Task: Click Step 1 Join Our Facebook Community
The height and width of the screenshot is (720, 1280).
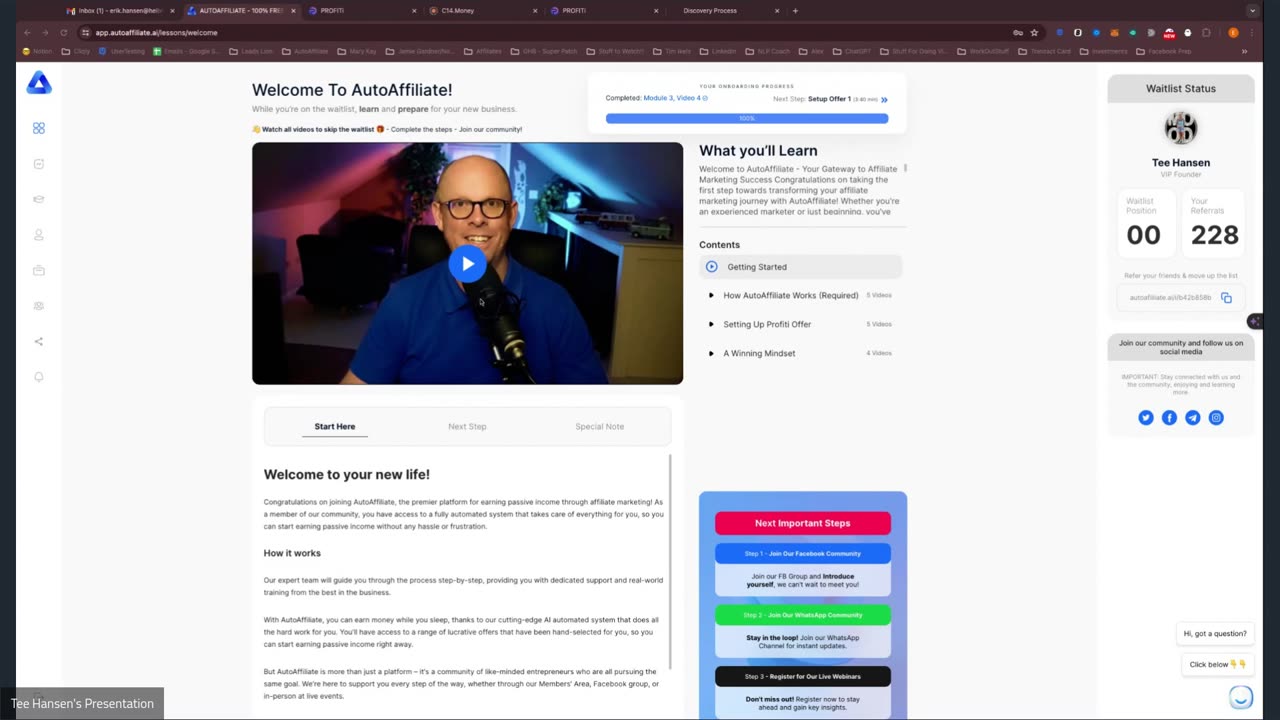Action: click(x=803, y=553)
